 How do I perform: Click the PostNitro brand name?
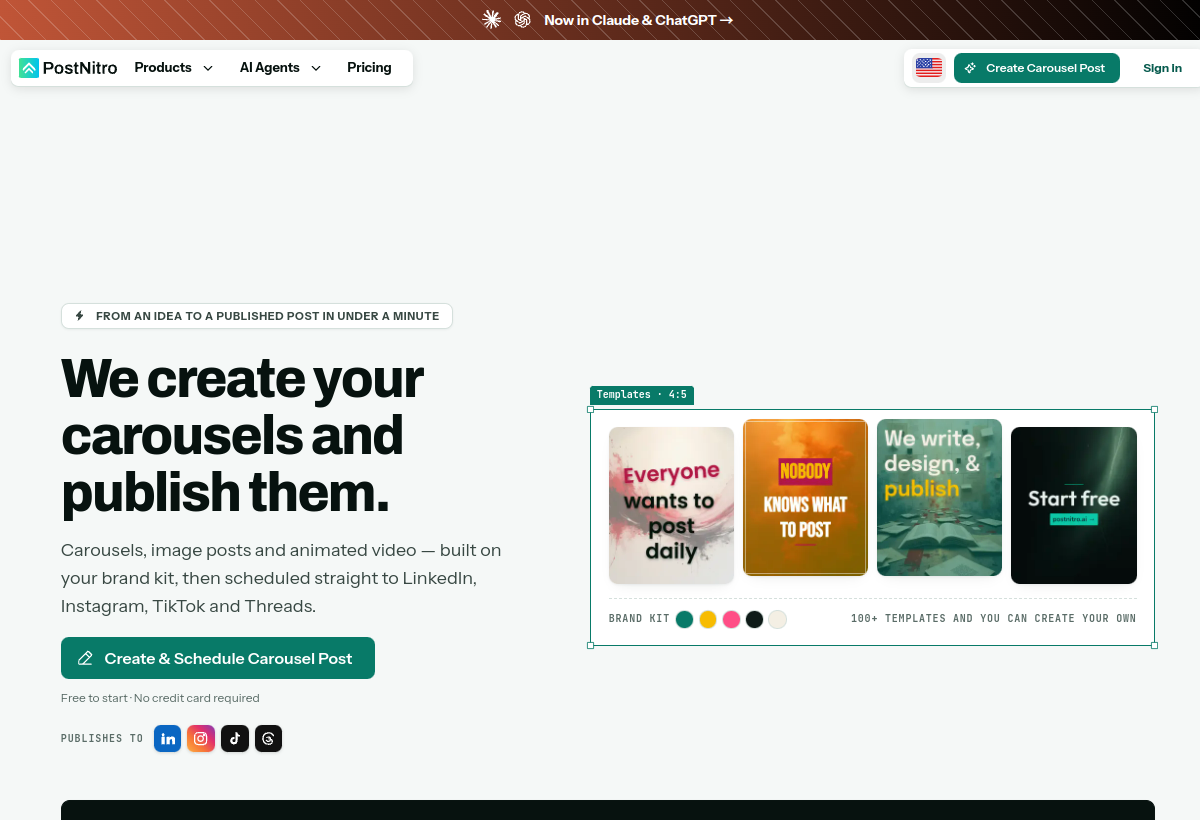coord(80,68)
